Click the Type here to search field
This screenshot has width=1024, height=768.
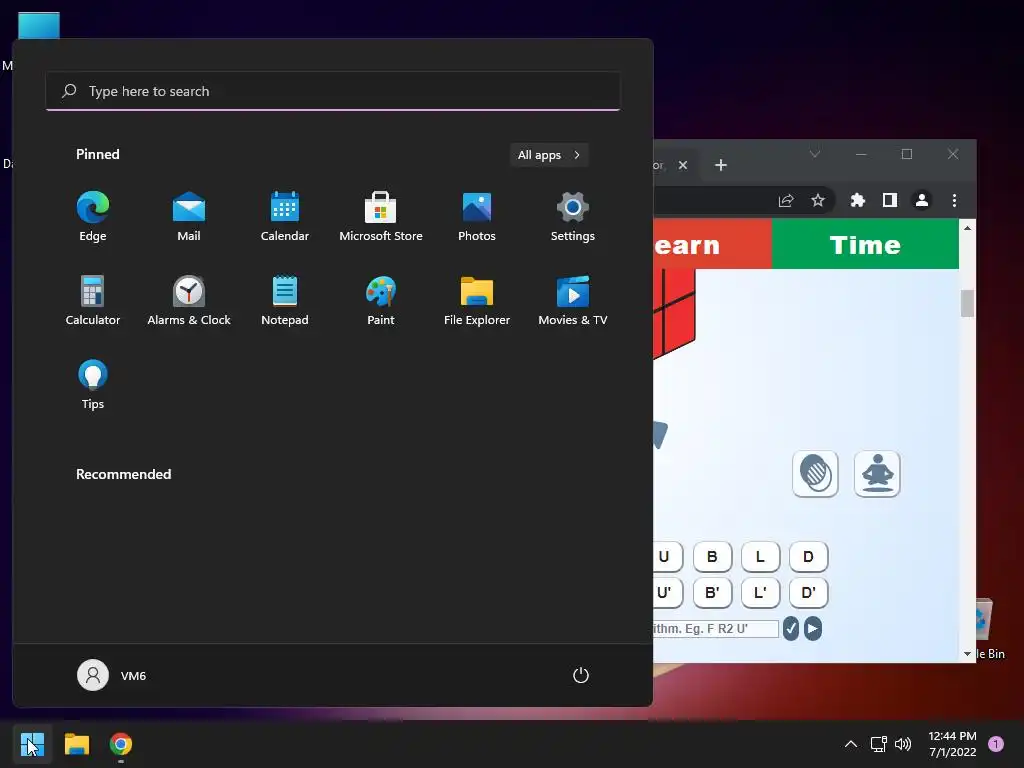333,91
